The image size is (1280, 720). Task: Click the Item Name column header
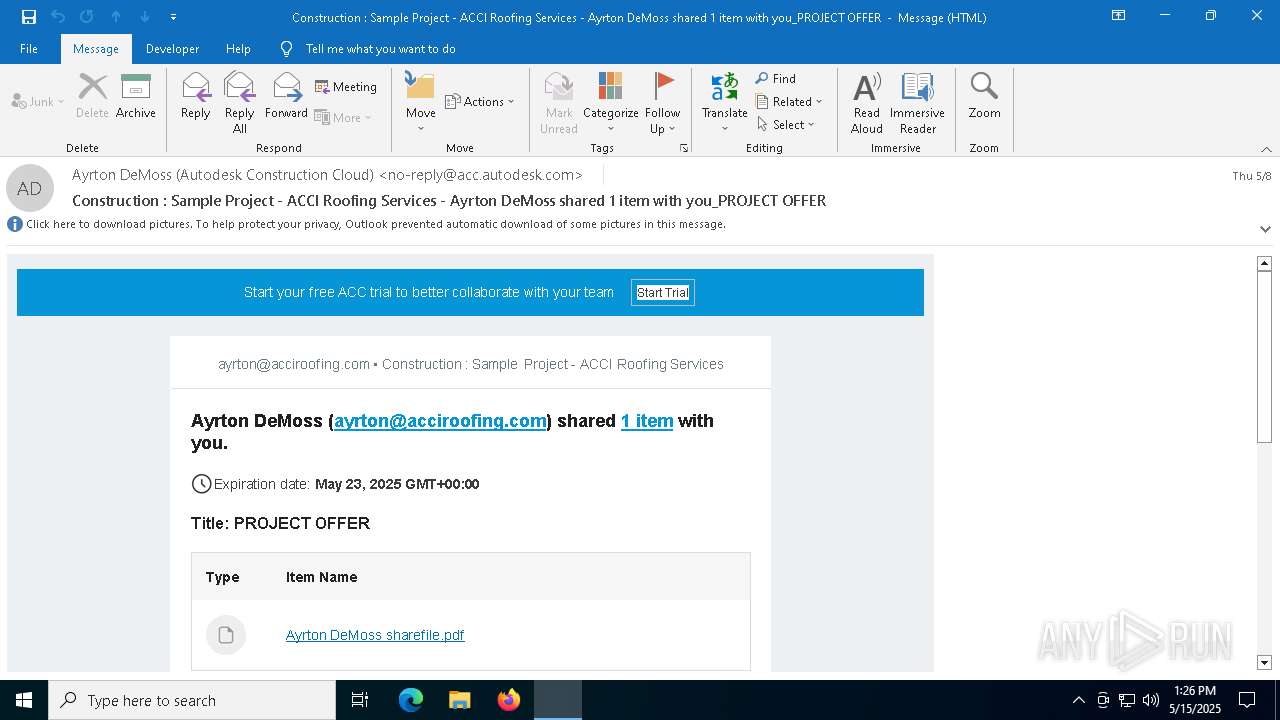pyautogui.click(x=321, y=577)
